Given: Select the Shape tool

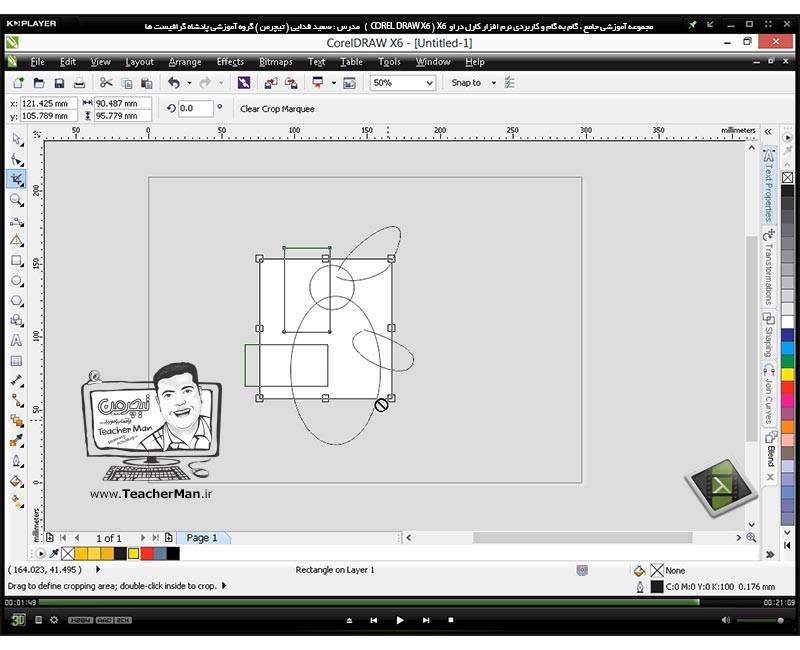Looking at the screenshot, I should click(x=16, y=160).
